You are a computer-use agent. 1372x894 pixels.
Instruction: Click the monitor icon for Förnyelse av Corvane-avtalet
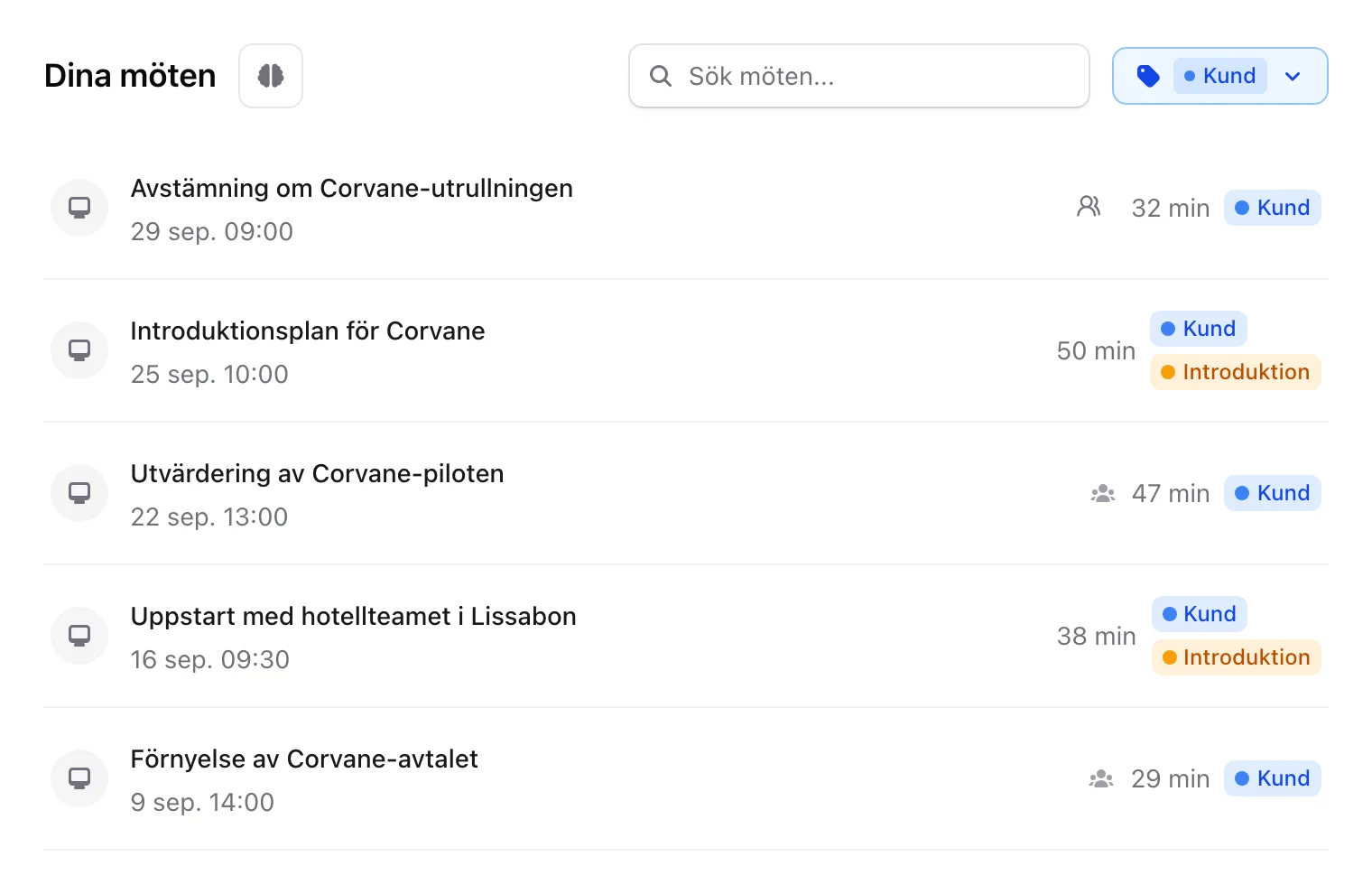coord(79,778)
